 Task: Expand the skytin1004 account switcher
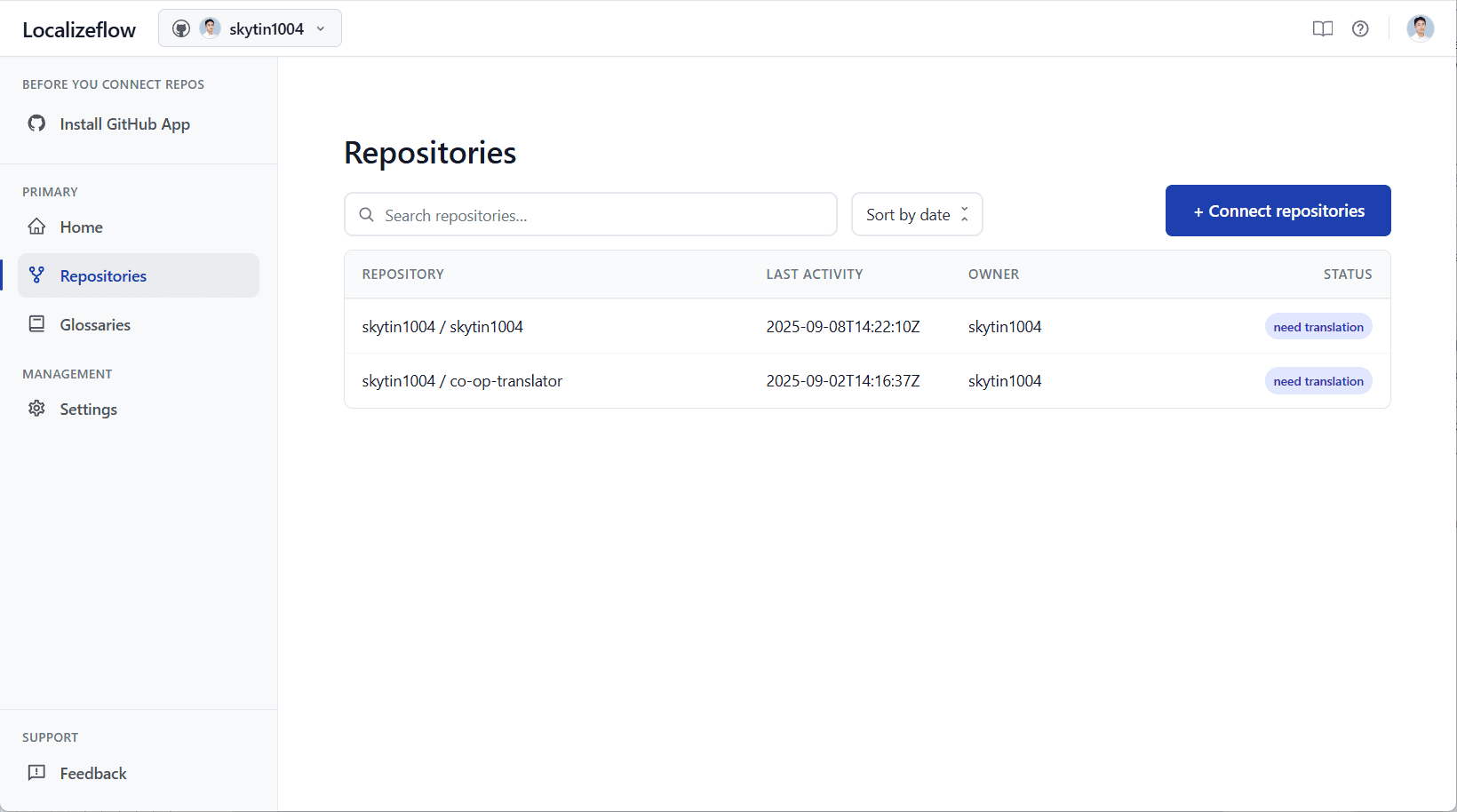[250, 28]
